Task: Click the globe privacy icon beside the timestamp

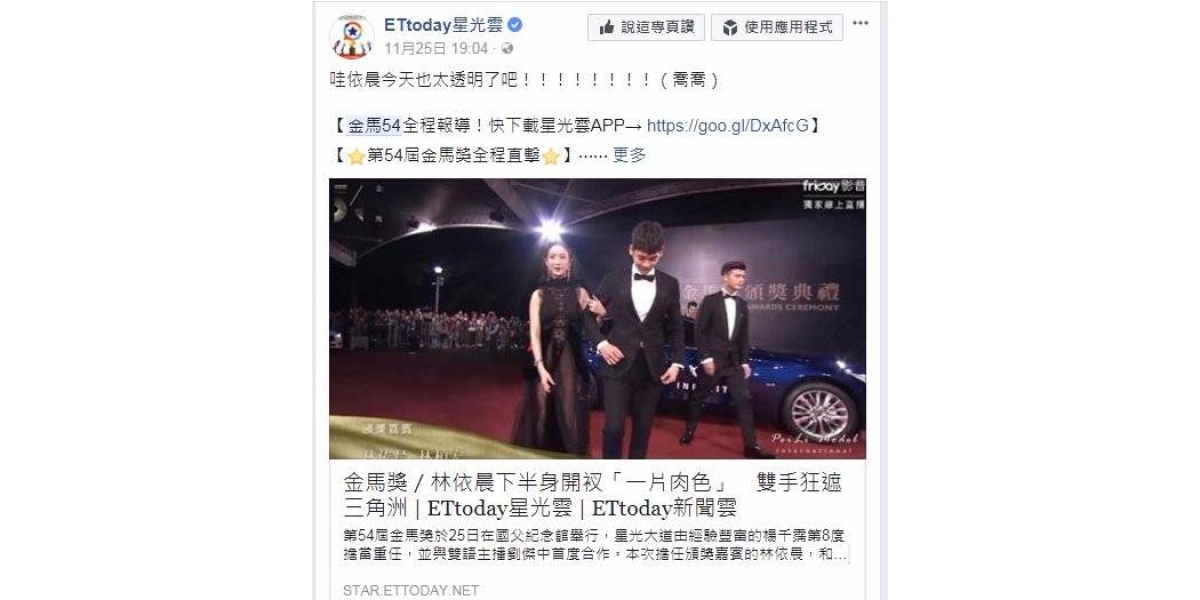Action: [x=507, y=48]
